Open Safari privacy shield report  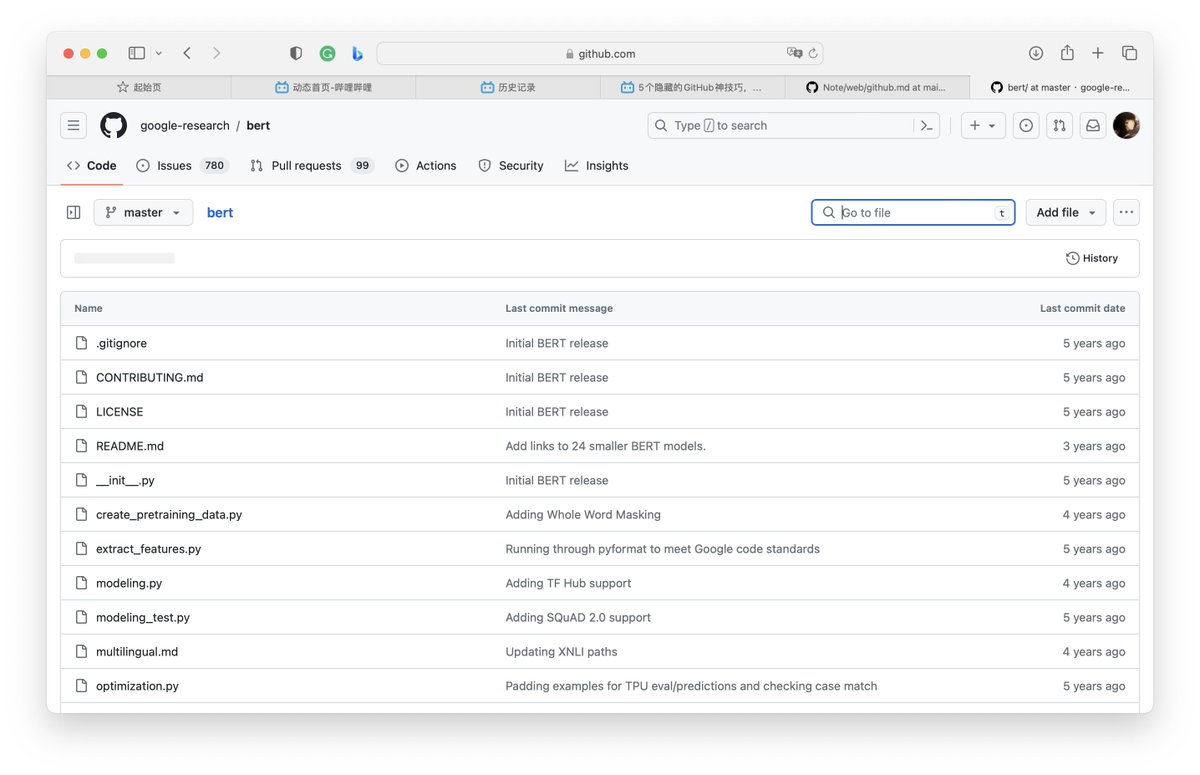pos(296,53)
